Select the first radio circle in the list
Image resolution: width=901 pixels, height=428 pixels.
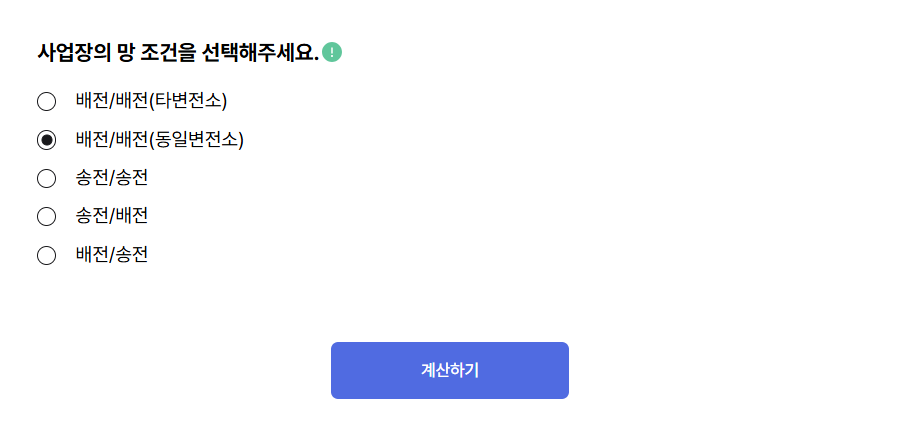point(46,101)
